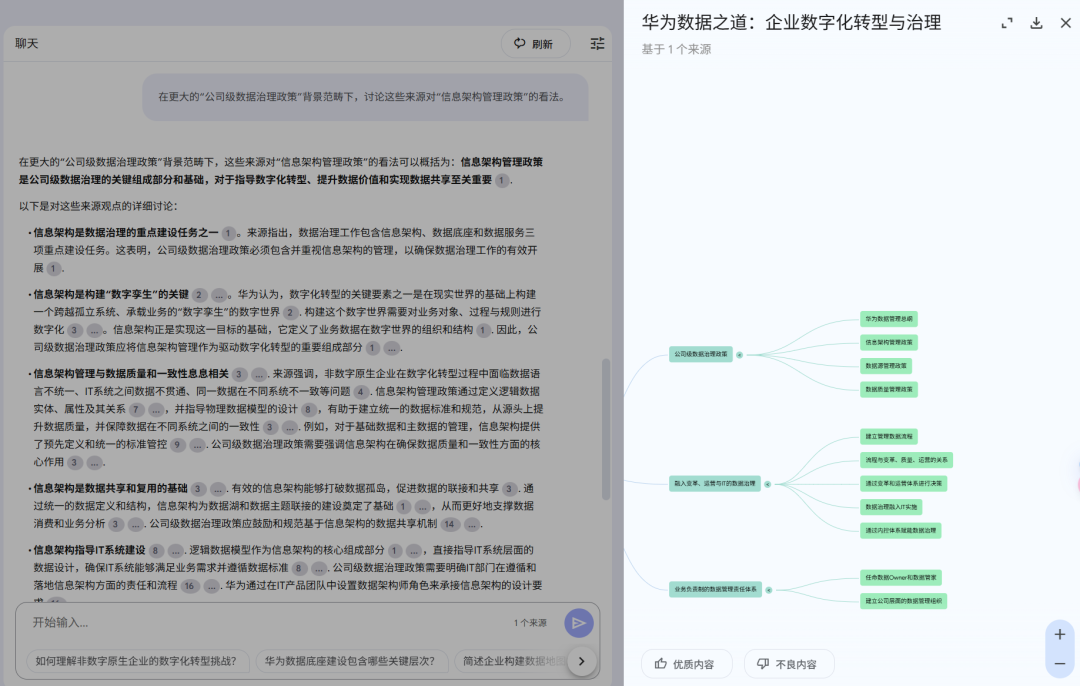Open 流程与变革、质量、运营的关系 node

click(x=906, y=460)
